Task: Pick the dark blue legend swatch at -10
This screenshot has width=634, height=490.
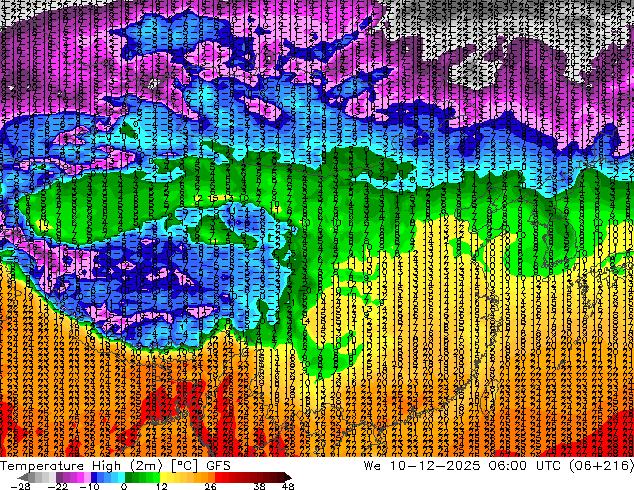Action: click(94, 477)
